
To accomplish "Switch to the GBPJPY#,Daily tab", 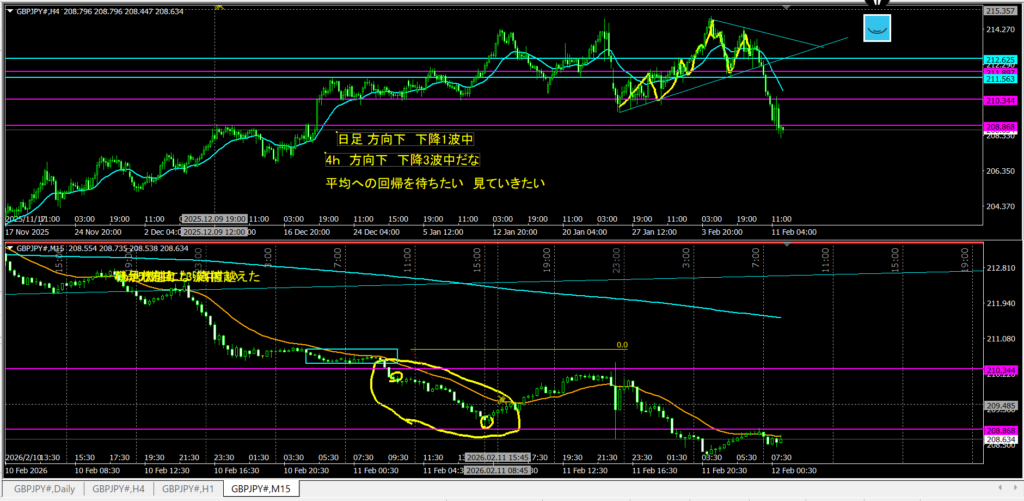I will 42,490.
